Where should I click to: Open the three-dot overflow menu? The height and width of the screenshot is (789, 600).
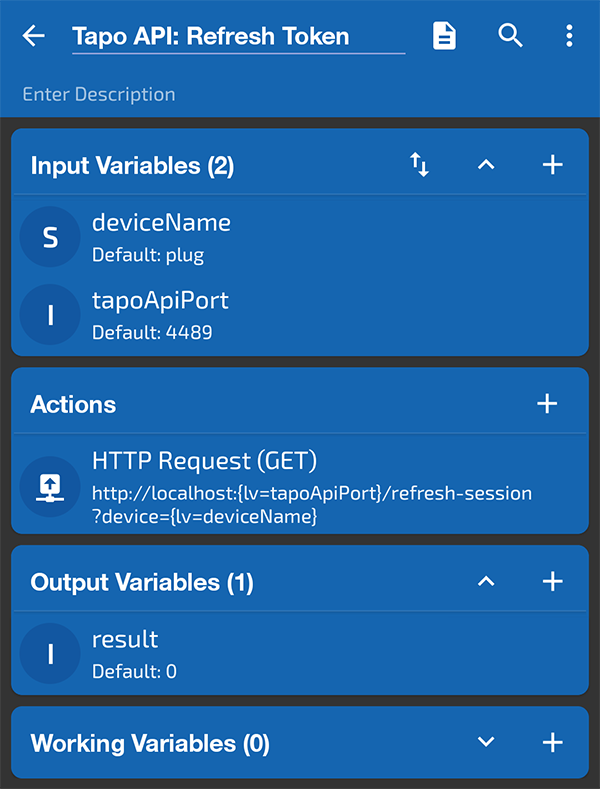click(569, 36)
